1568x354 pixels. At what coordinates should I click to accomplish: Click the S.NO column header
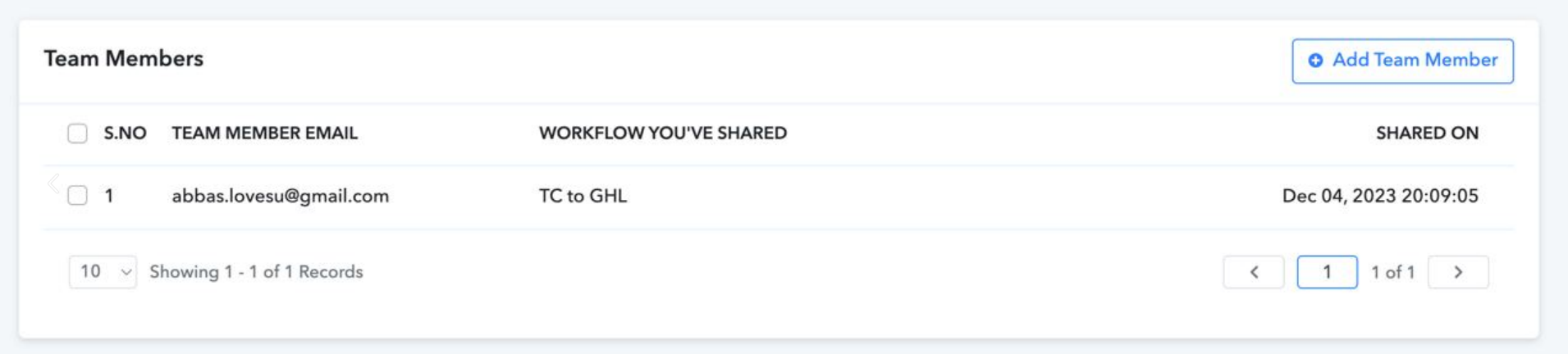(125, 134)
